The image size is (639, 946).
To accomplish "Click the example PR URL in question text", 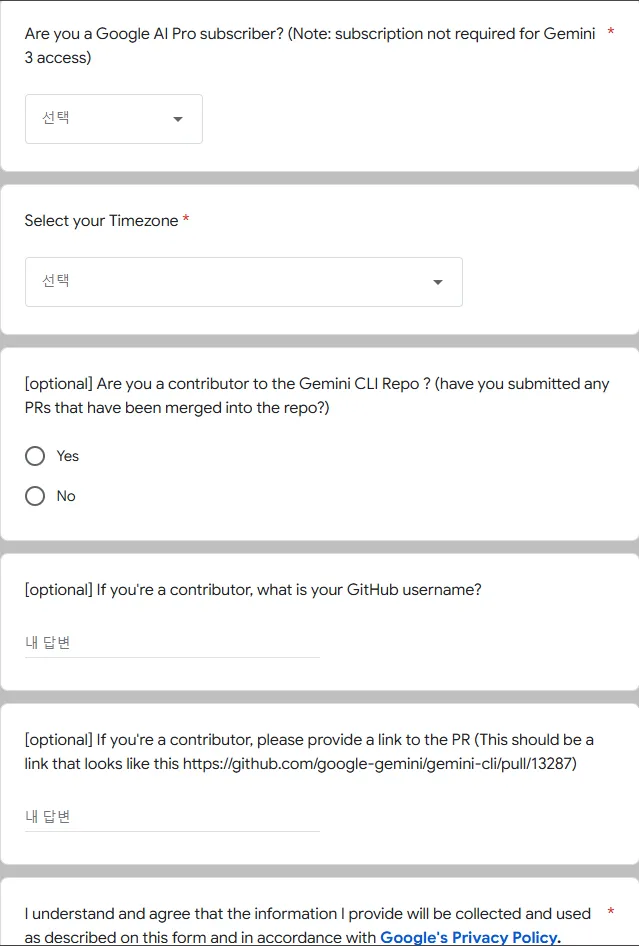I will coord(380,765).
